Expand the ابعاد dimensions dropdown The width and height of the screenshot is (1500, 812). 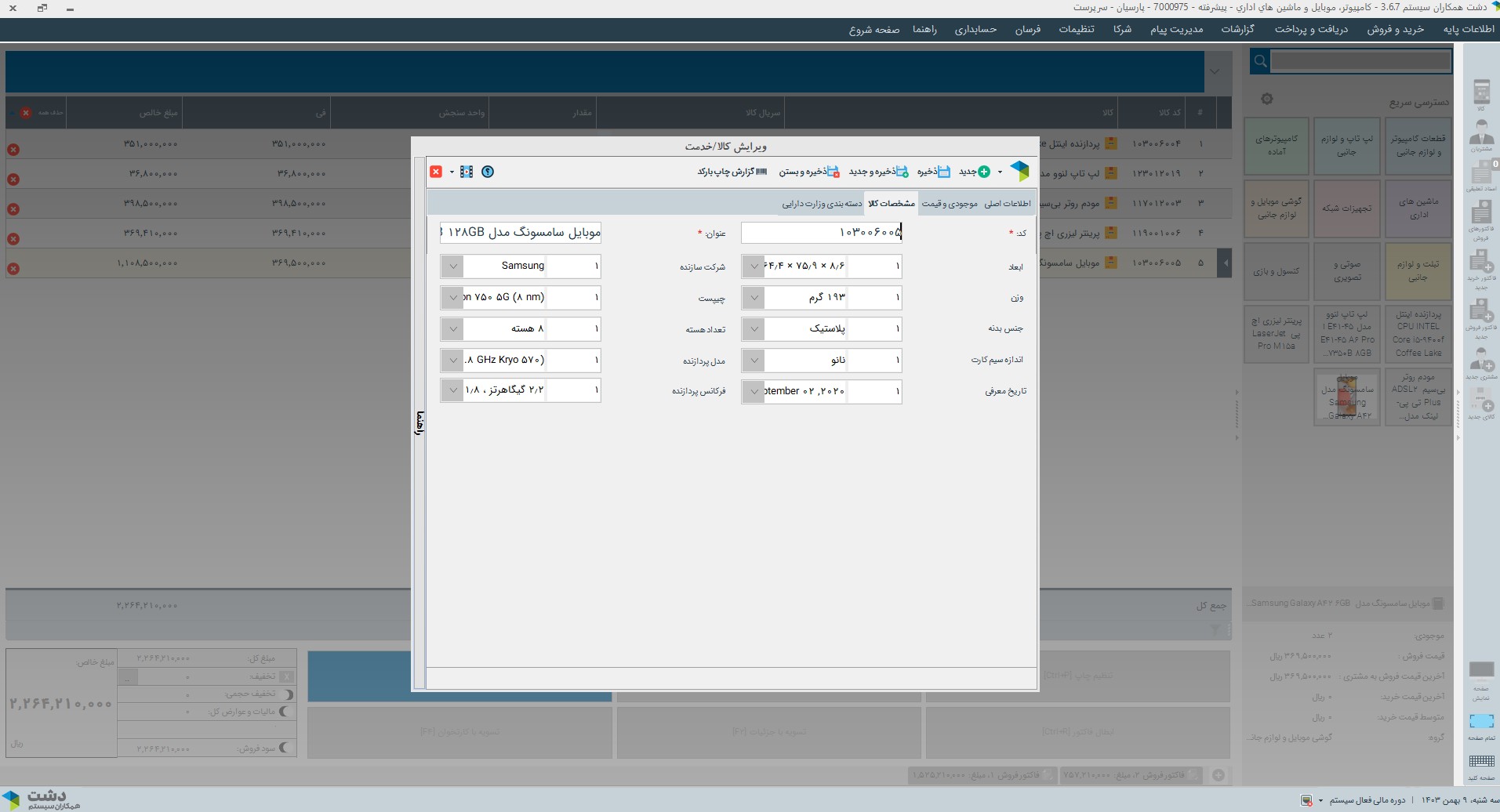tap(754, 266)
